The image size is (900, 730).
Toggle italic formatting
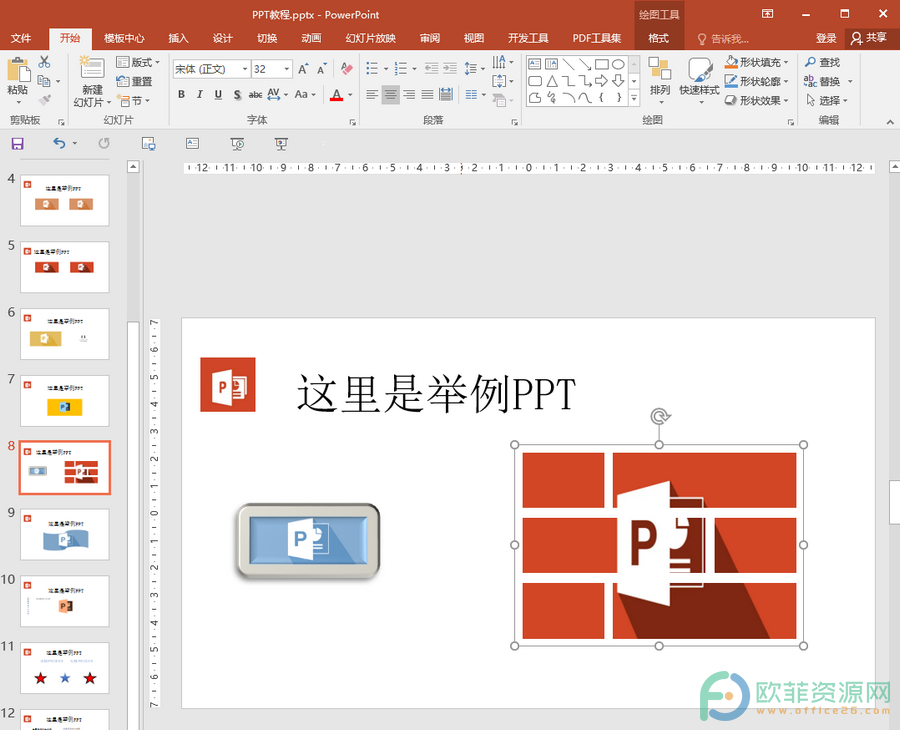click(200, 95)
